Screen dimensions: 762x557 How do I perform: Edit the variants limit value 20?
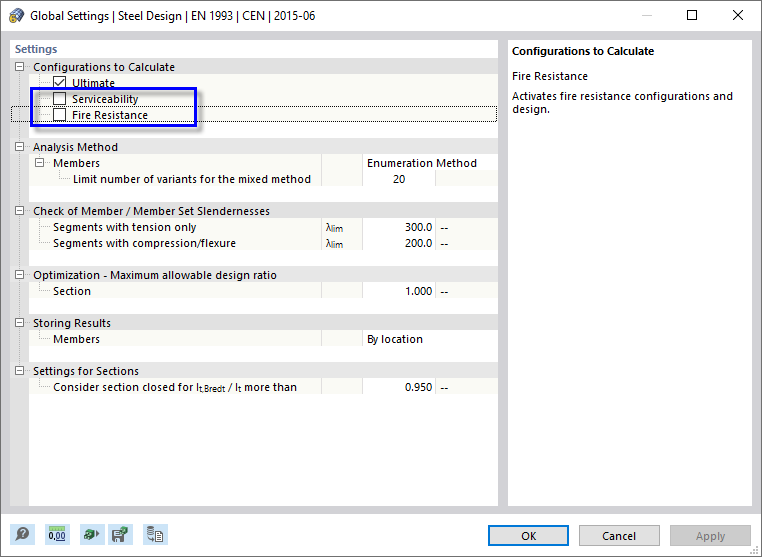(399, 179)
